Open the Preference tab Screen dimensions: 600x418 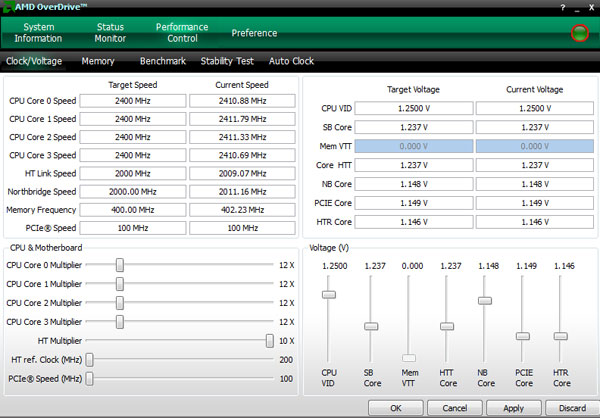coord(254,33)
